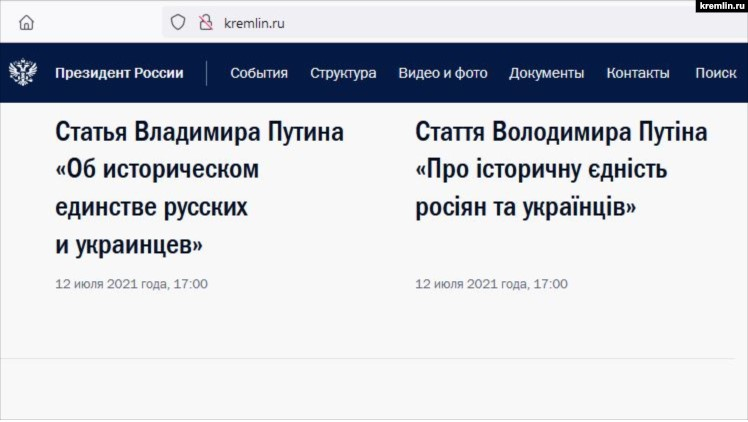Open the Документы menu item
Viewport: 748px width, 422px height.
(x=546, y=73)
